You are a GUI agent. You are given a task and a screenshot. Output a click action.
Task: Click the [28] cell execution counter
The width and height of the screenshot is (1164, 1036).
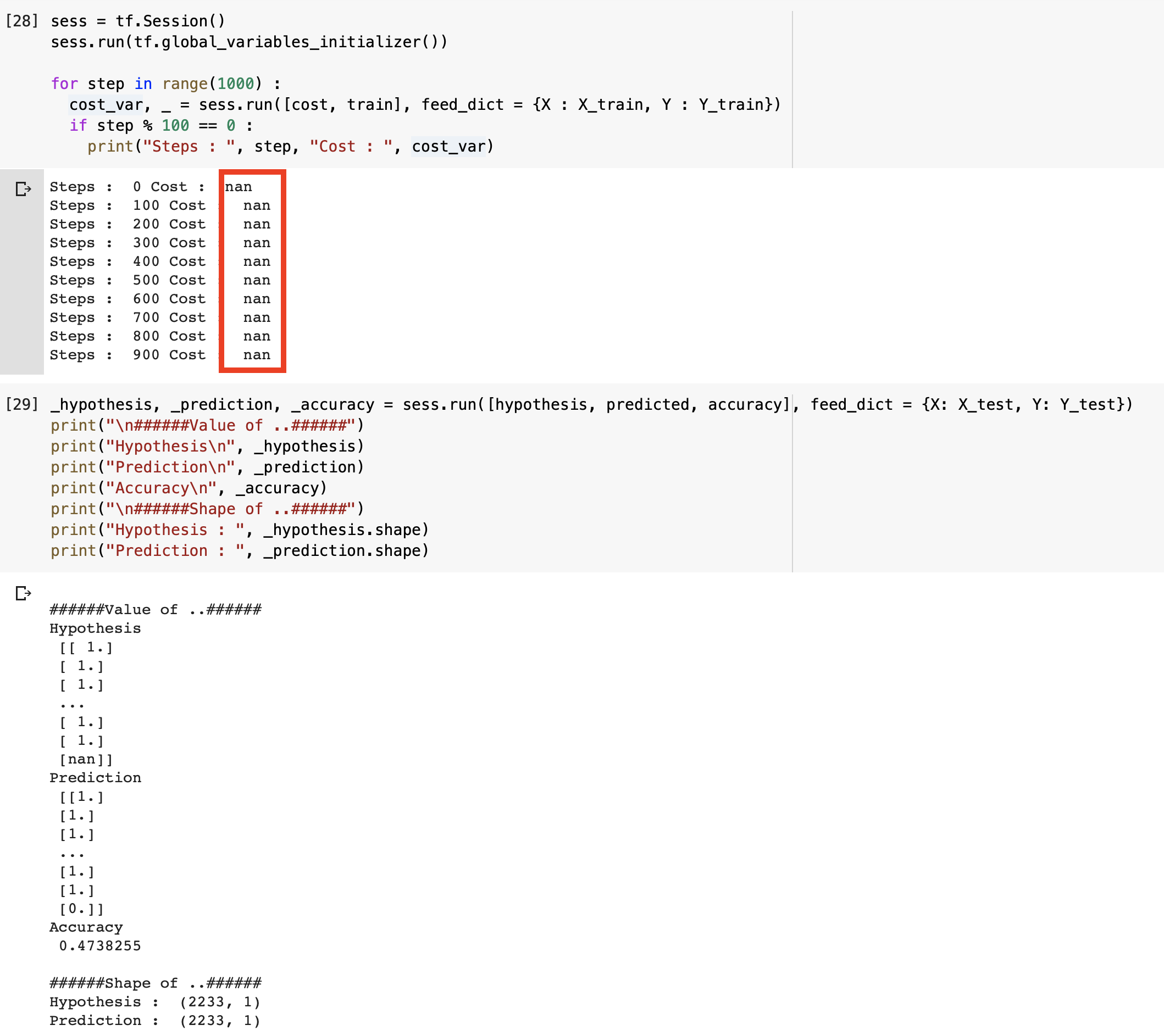(21, 21)
